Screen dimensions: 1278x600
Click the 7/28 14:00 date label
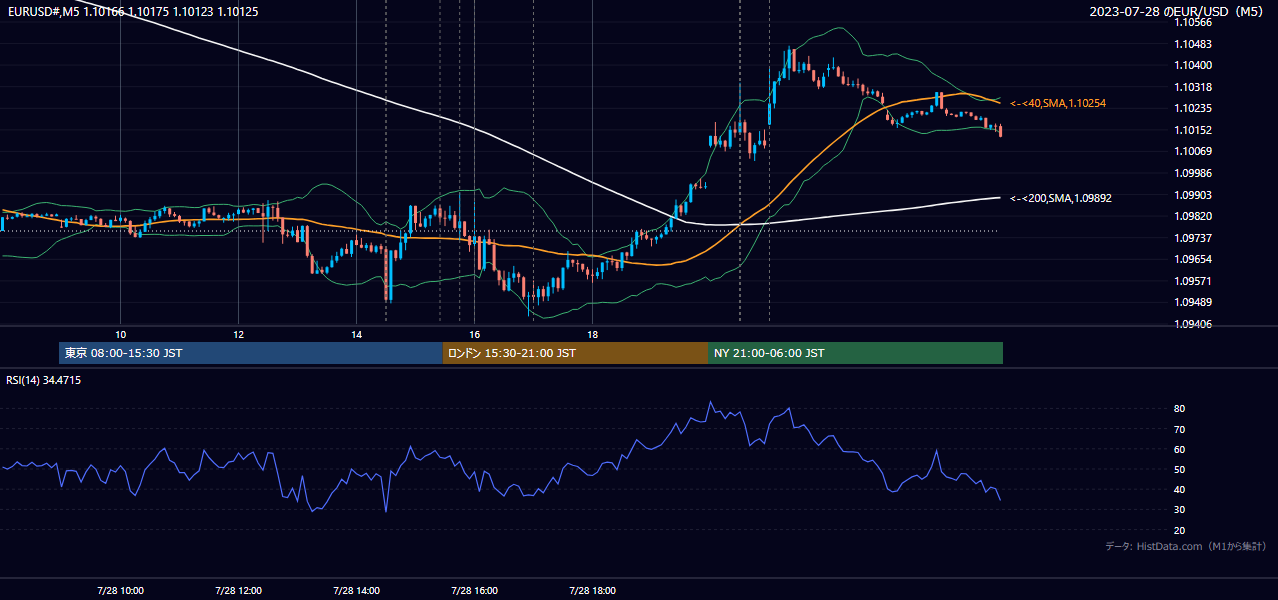tap(356, 591)
